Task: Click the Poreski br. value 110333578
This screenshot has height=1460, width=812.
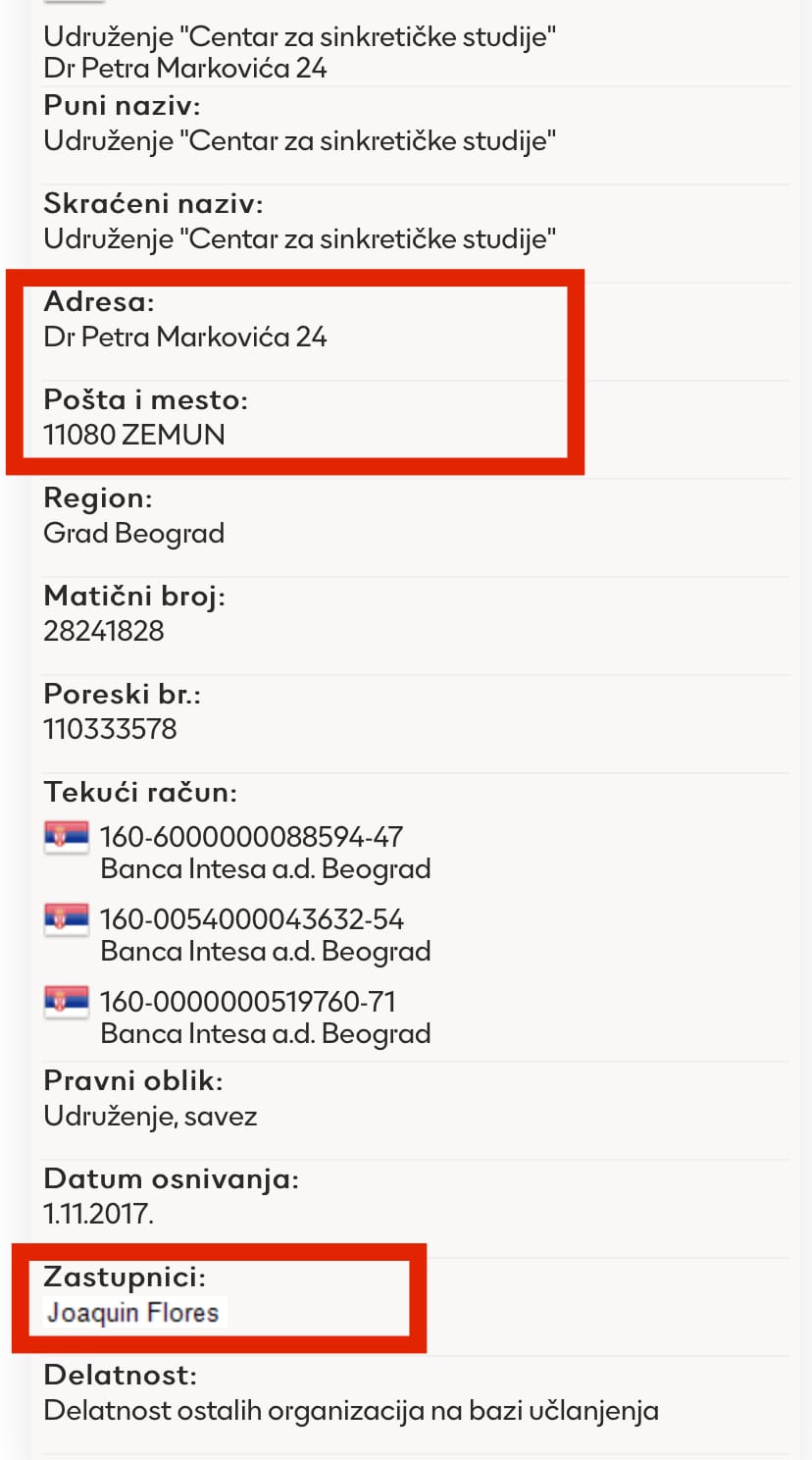Action: point(110,729)
